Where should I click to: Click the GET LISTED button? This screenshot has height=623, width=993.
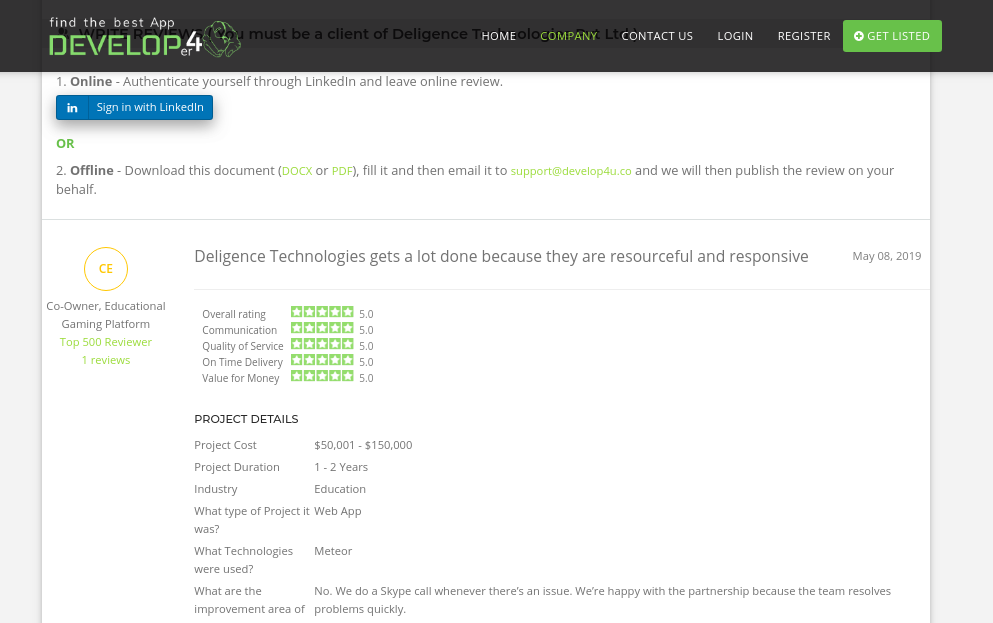[892, 36]
